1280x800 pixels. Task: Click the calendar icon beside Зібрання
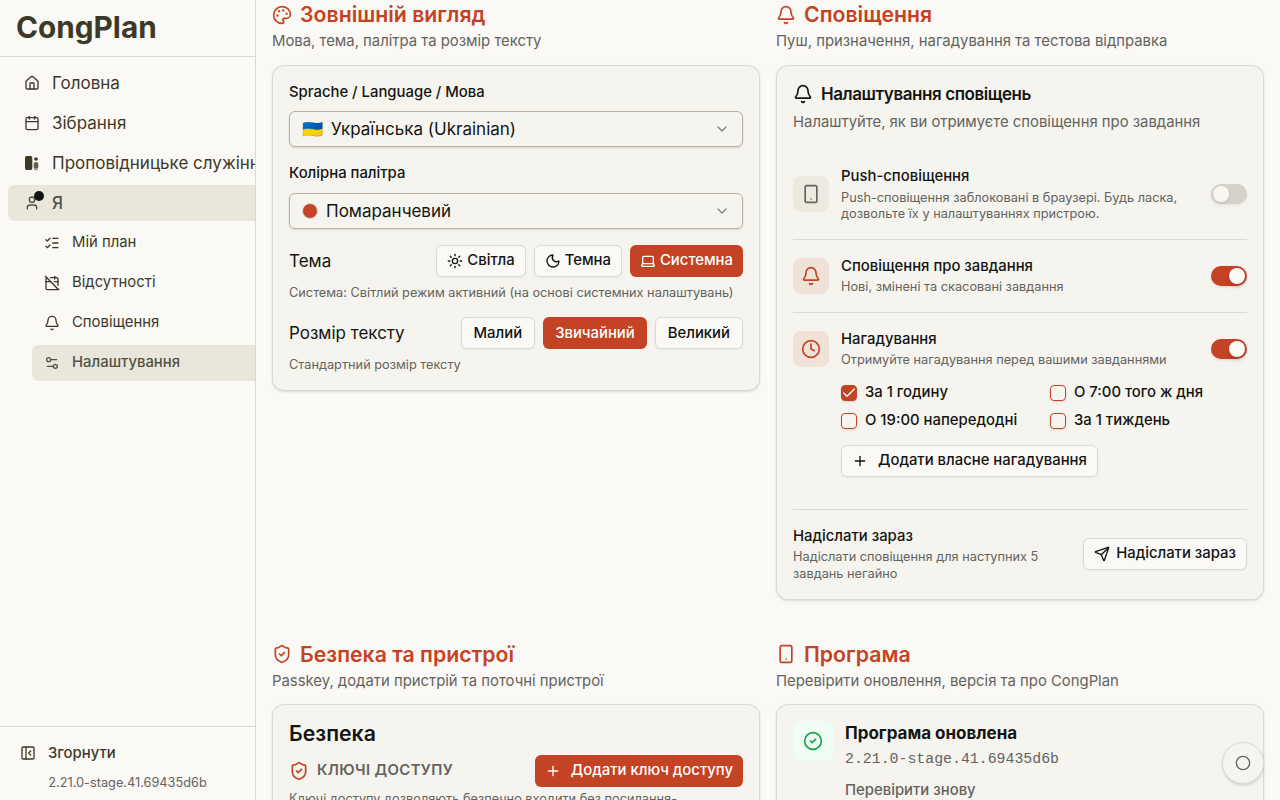pyautogui.click(x=32, y=123)
